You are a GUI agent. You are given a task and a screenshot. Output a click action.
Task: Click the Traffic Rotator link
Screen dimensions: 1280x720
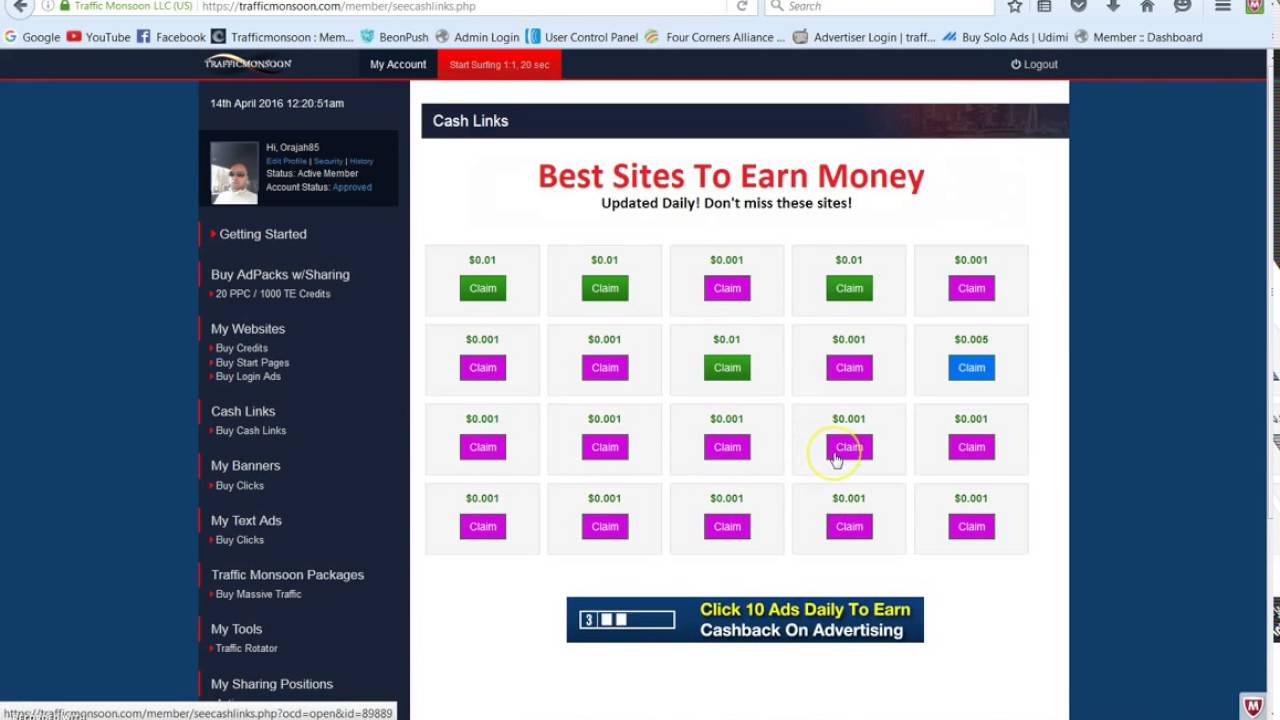246,649
